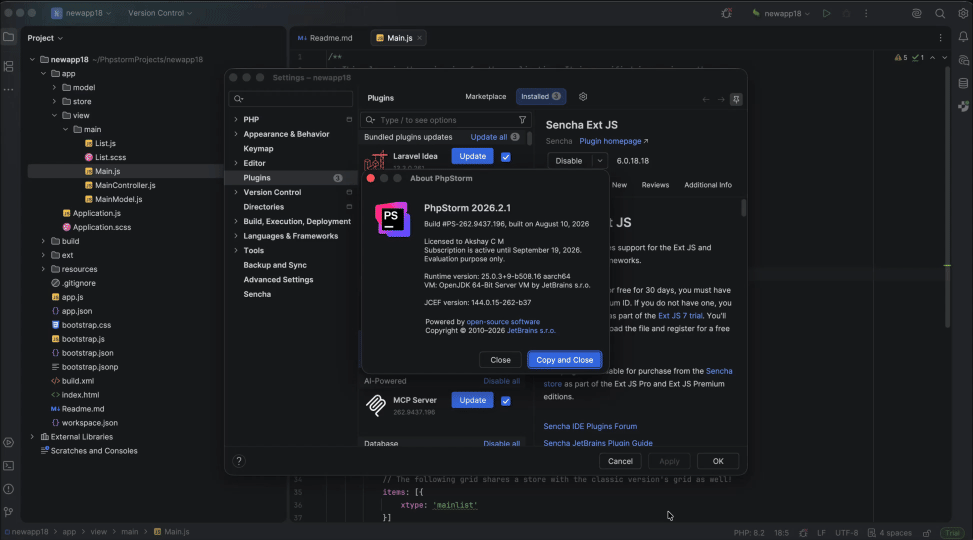The image size is (973, 540).
Task: Open the Terminal tool window icon
Action: (9, 466)
